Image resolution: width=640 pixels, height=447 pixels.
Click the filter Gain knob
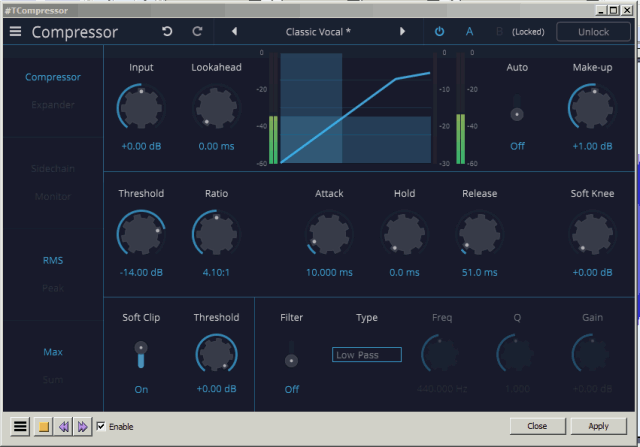(x=592, y=354)
